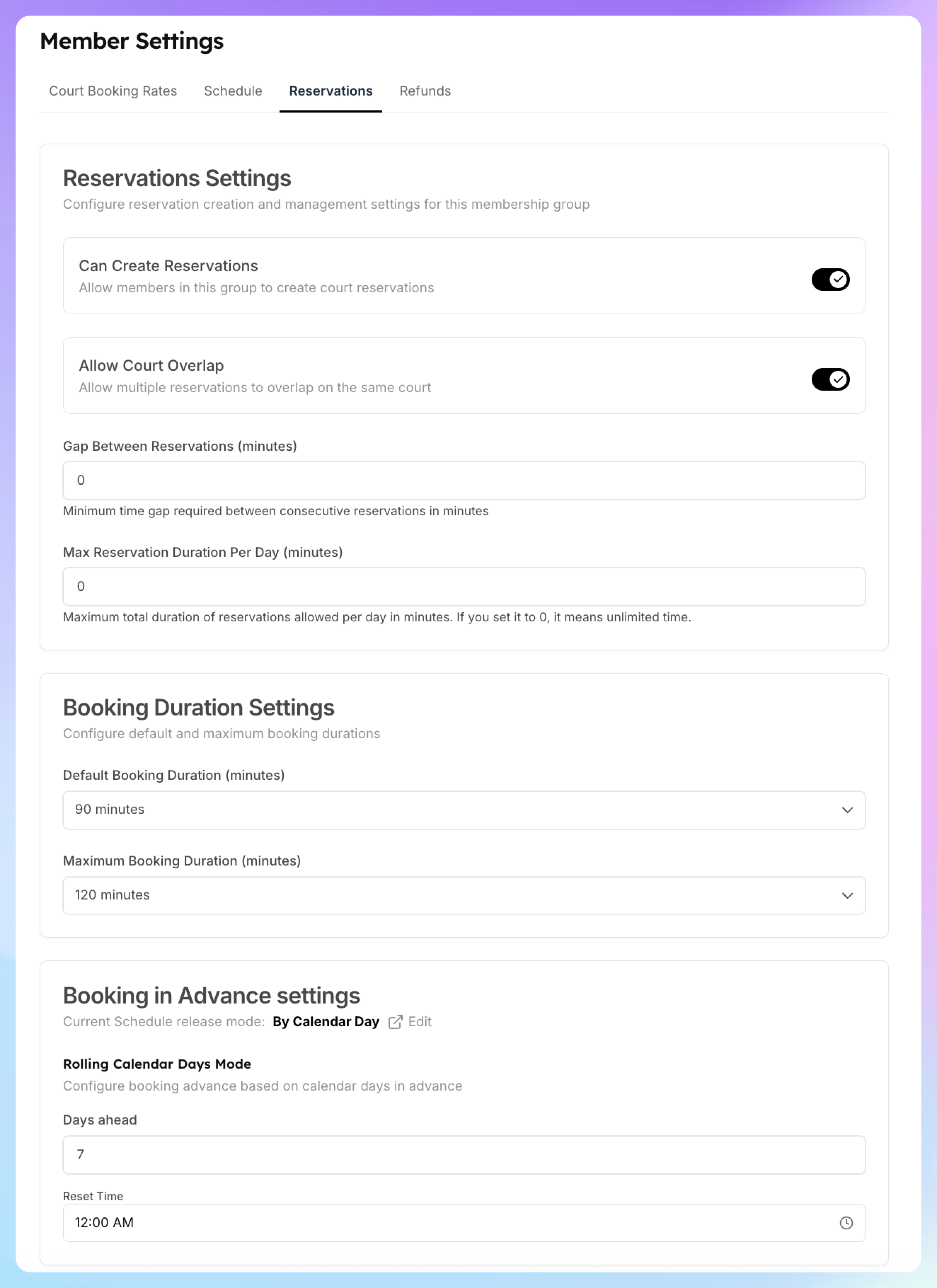Click the Reset Time 12:00 AM field
This screenshot has height=1288, width=937.
(464, 1223)
